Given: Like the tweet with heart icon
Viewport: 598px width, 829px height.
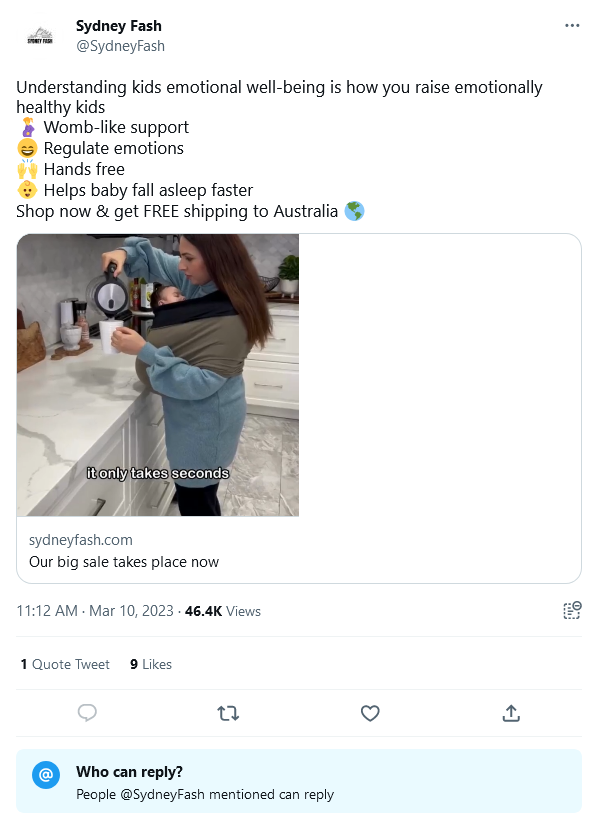Looking at the screenshot, I should pos(370,713).
